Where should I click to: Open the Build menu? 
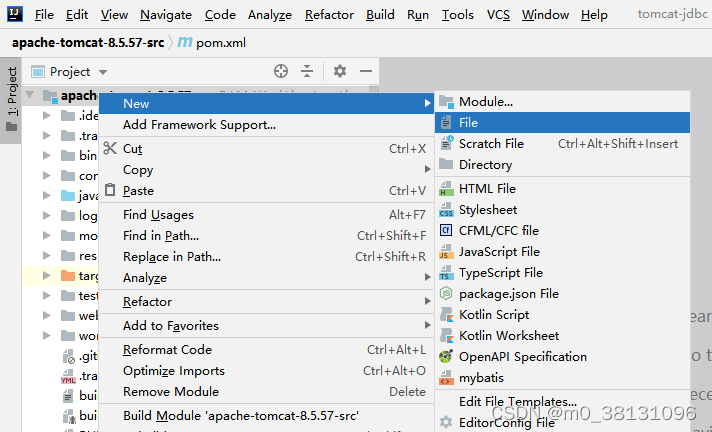tap(380, 15)
